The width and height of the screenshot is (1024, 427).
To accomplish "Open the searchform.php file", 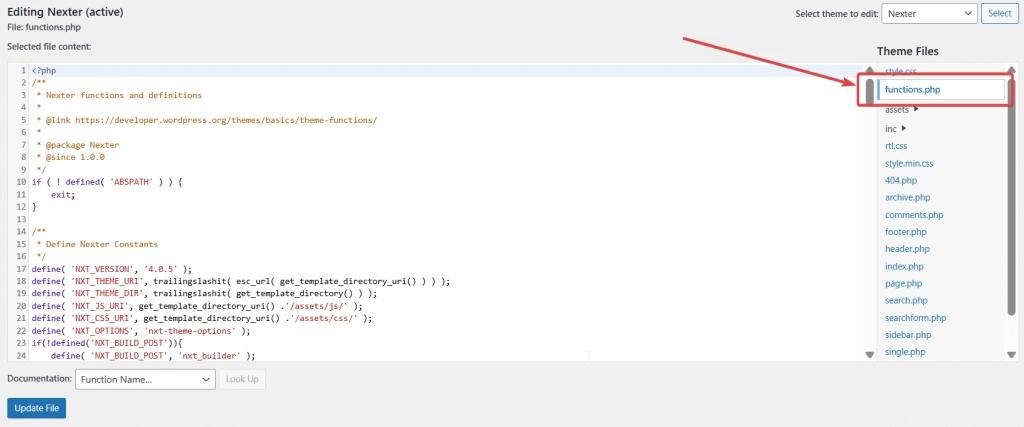I will (915, 318).
